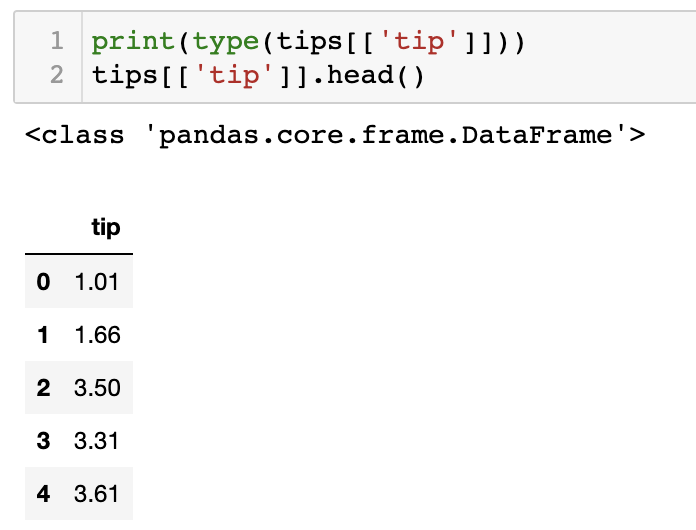Click the tips variable on line two
Image resolution: width=696 pixels, height=530 pixels.
124,75
